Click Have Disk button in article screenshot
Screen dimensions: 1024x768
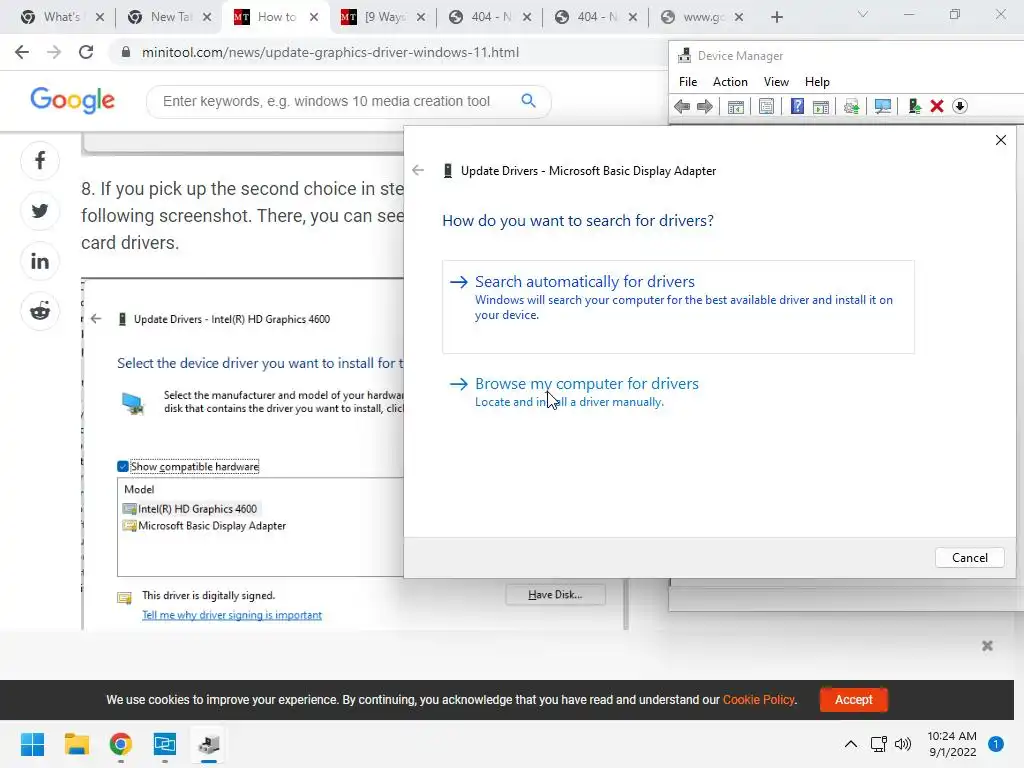tap(555, 594)
